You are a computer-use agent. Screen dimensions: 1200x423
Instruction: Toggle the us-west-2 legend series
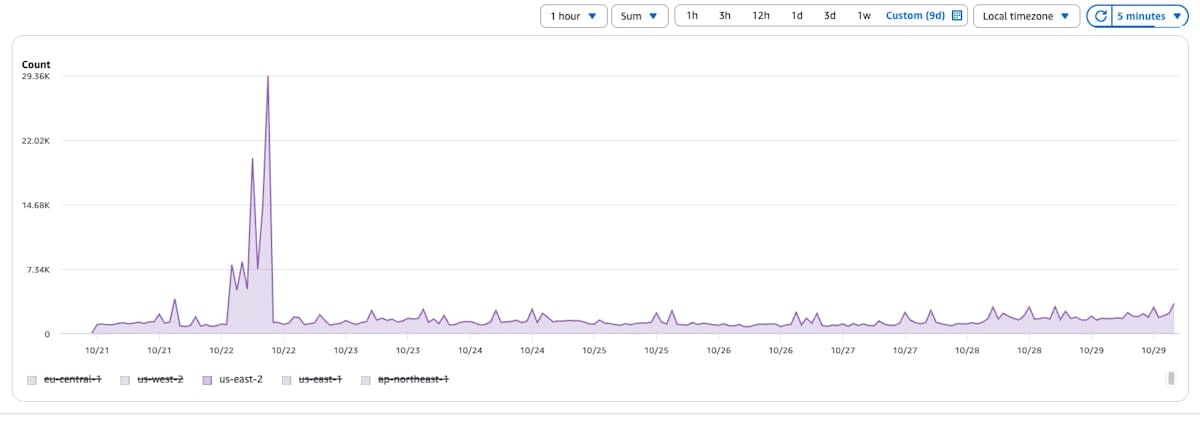(x=151, y=379)
